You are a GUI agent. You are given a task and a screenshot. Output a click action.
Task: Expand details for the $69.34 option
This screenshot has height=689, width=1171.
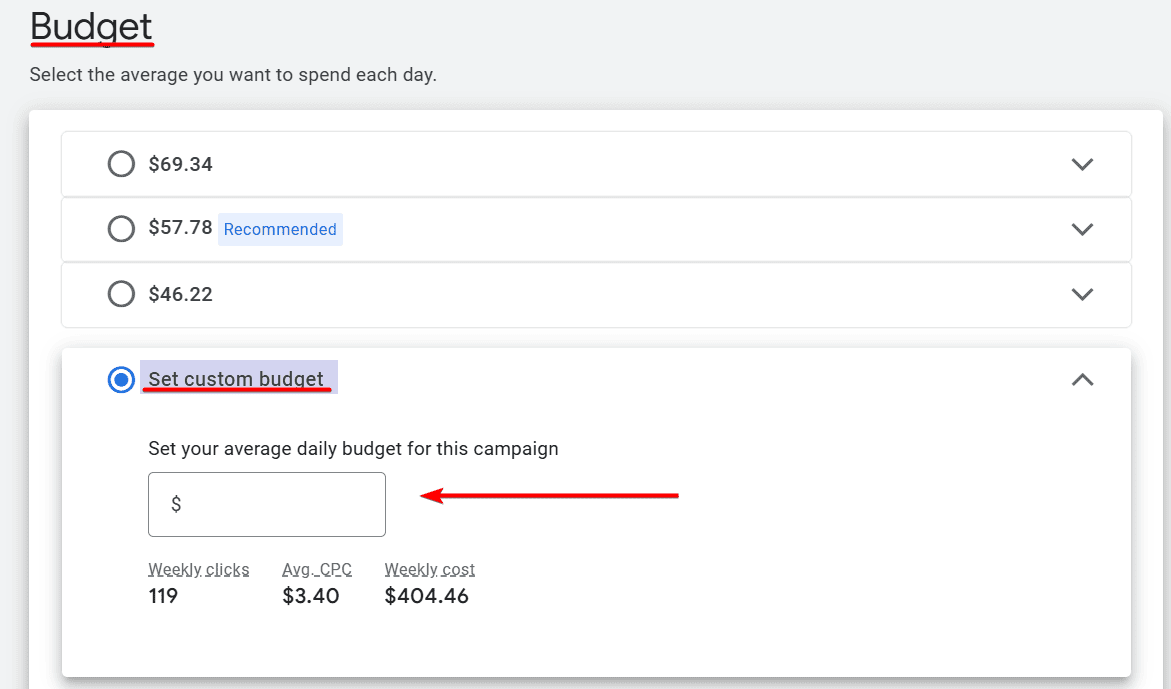(1082, 163)
